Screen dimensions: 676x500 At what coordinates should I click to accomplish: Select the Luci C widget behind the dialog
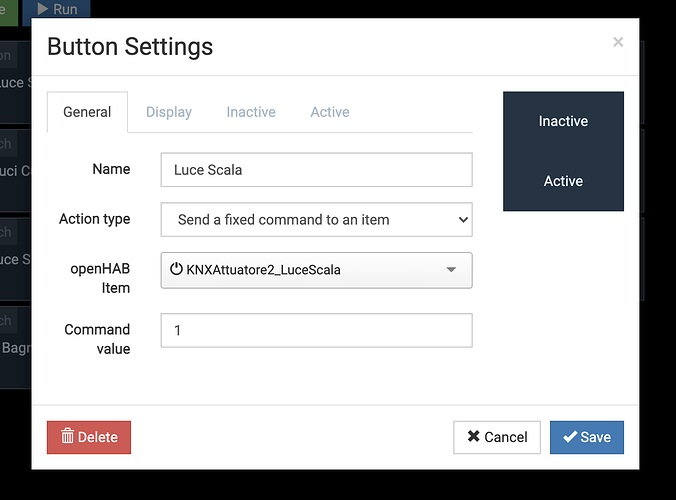[x=15, y=170]
